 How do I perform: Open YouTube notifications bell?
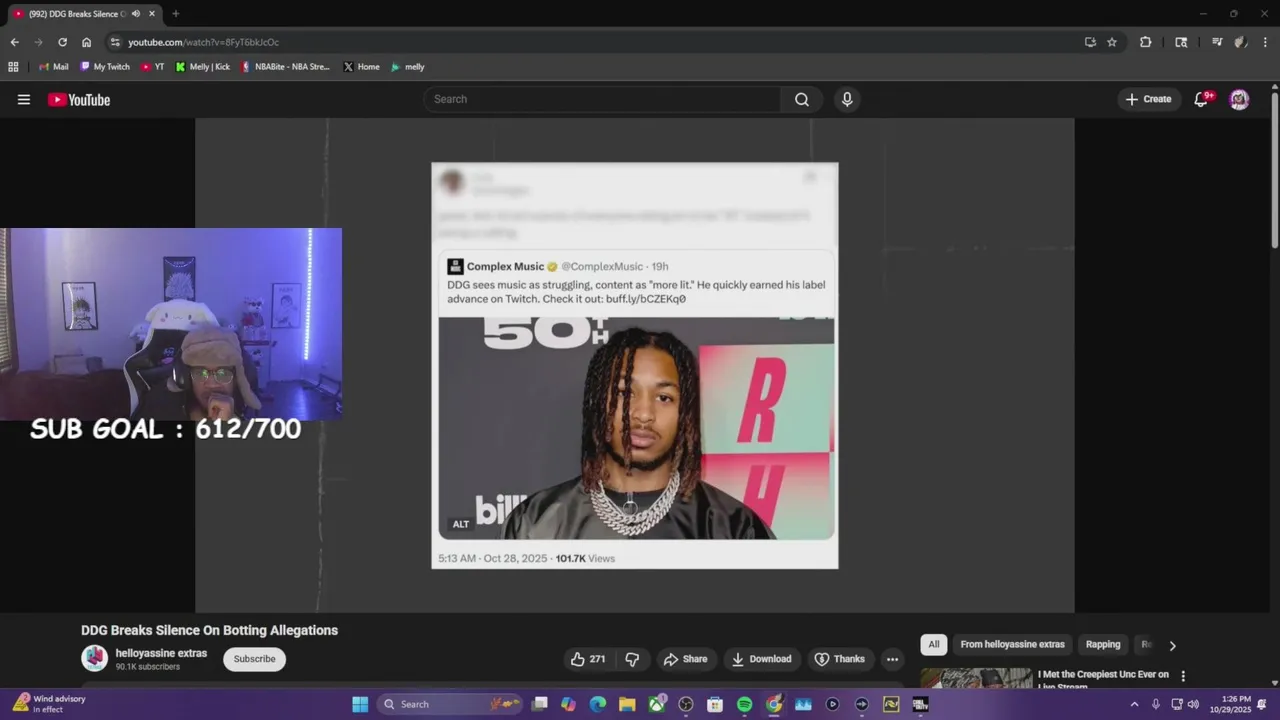click(1203, 99)
